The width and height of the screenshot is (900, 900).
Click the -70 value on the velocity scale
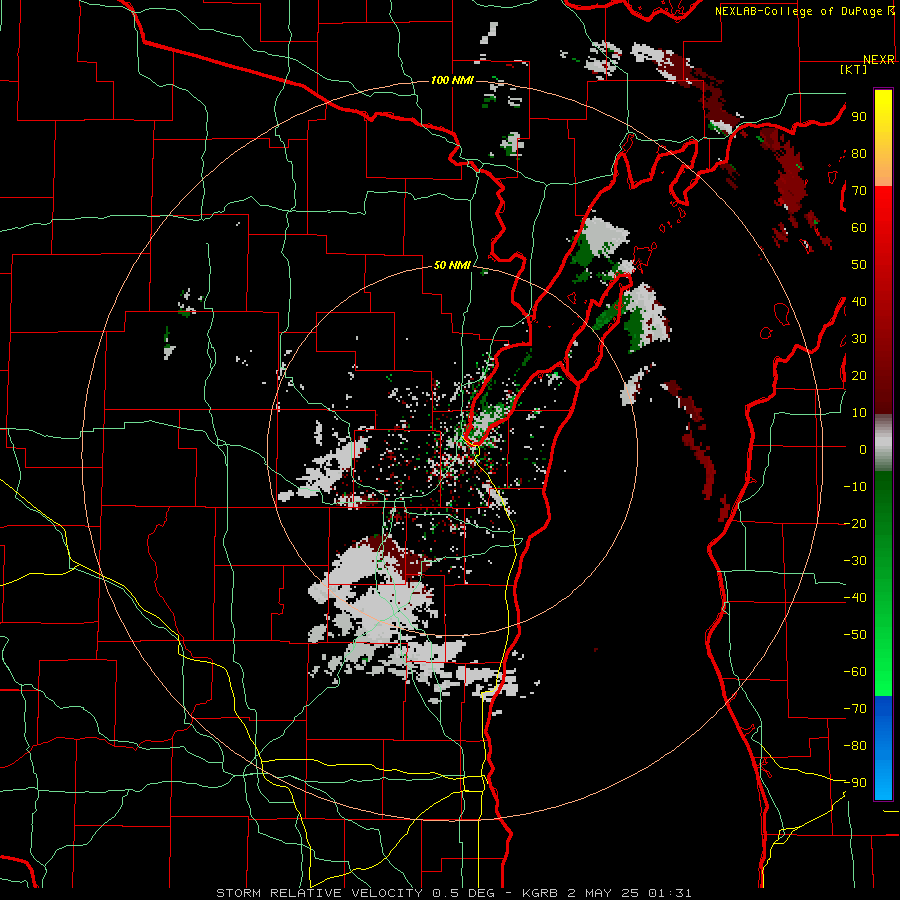tap(855, 709)
